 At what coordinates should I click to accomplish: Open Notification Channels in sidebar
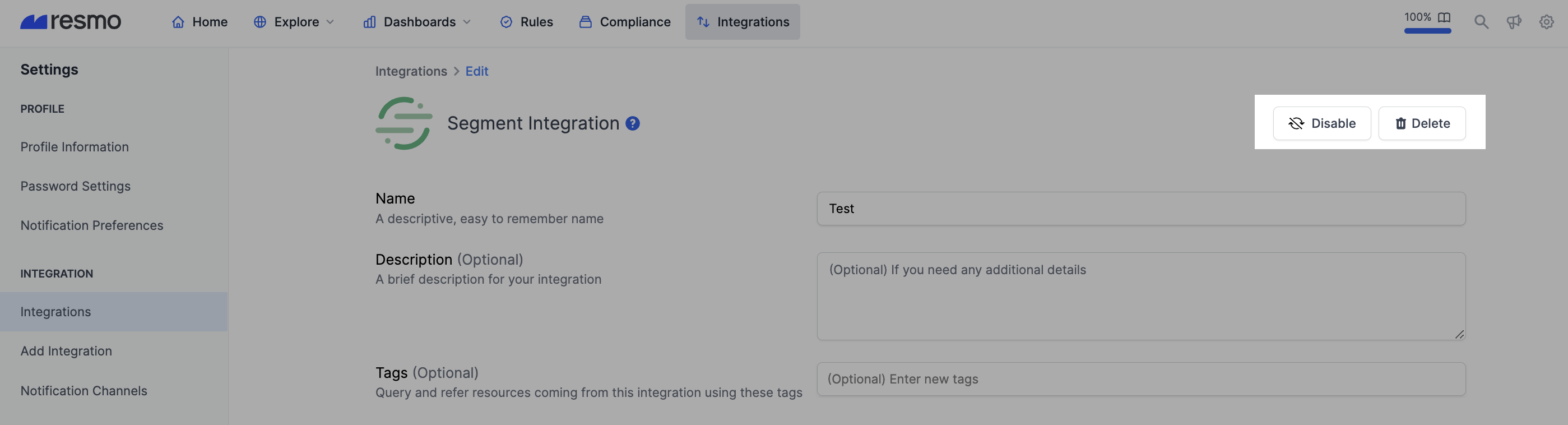click(x=84, y=391)
